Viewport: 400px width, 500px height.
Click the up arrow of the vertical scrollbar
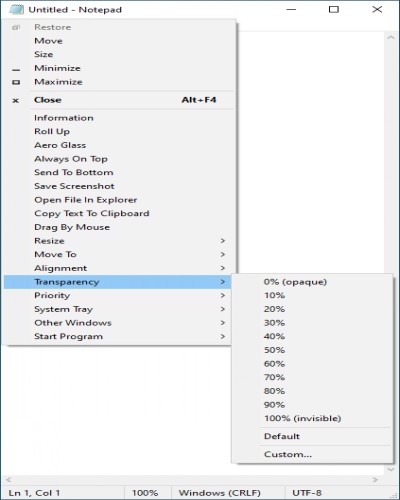[391, 38]
